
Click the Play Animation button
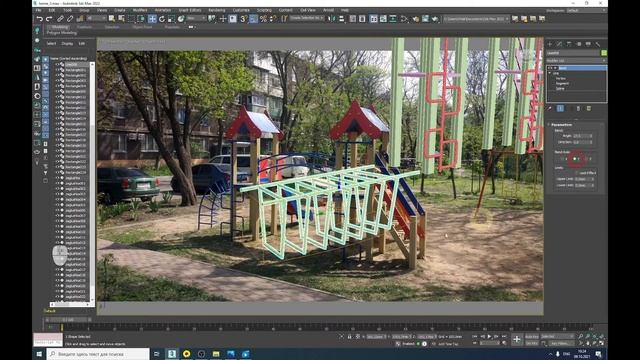(489, 337)
